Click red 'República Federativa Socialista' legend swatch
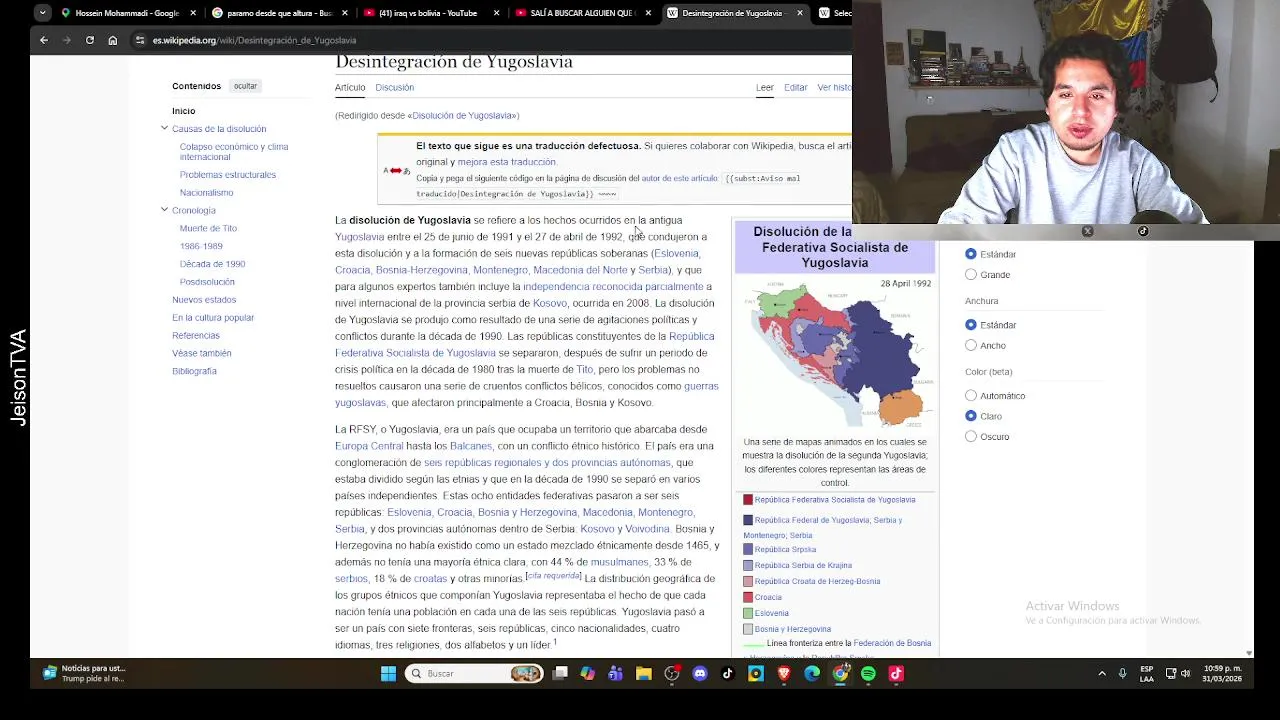 (748, 500)
